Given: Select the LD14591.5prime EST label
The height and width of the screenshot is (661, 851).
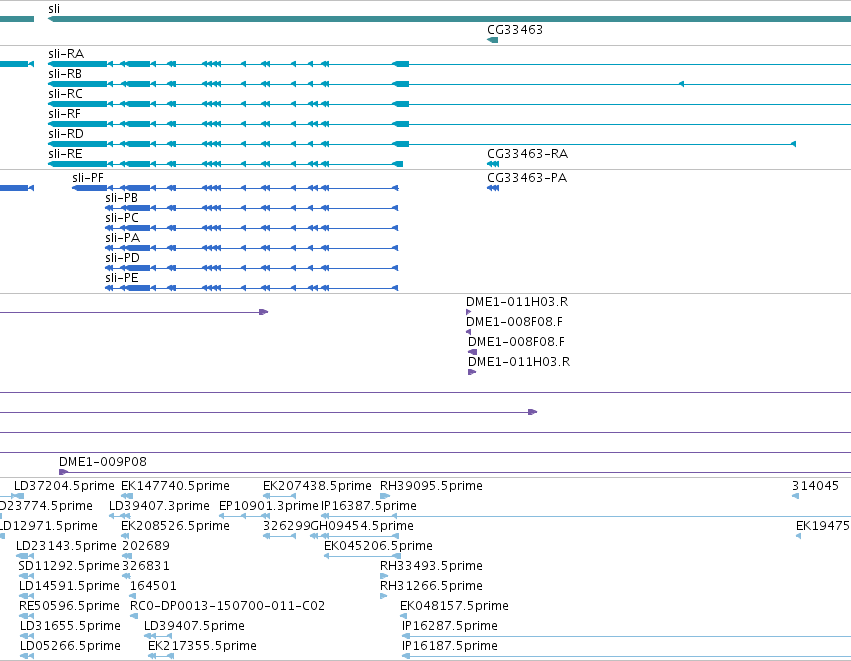Looking at the screenshot, I should tap(69, 586).
